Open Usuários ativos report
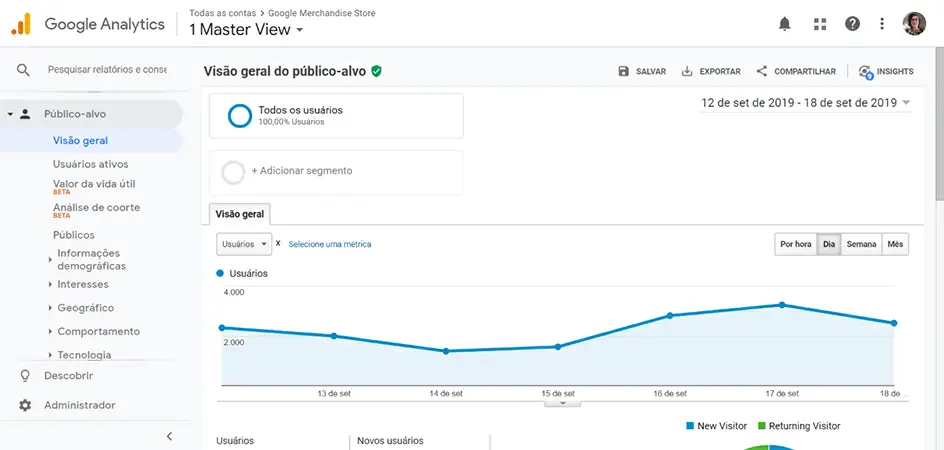 (x=90, y=164)
